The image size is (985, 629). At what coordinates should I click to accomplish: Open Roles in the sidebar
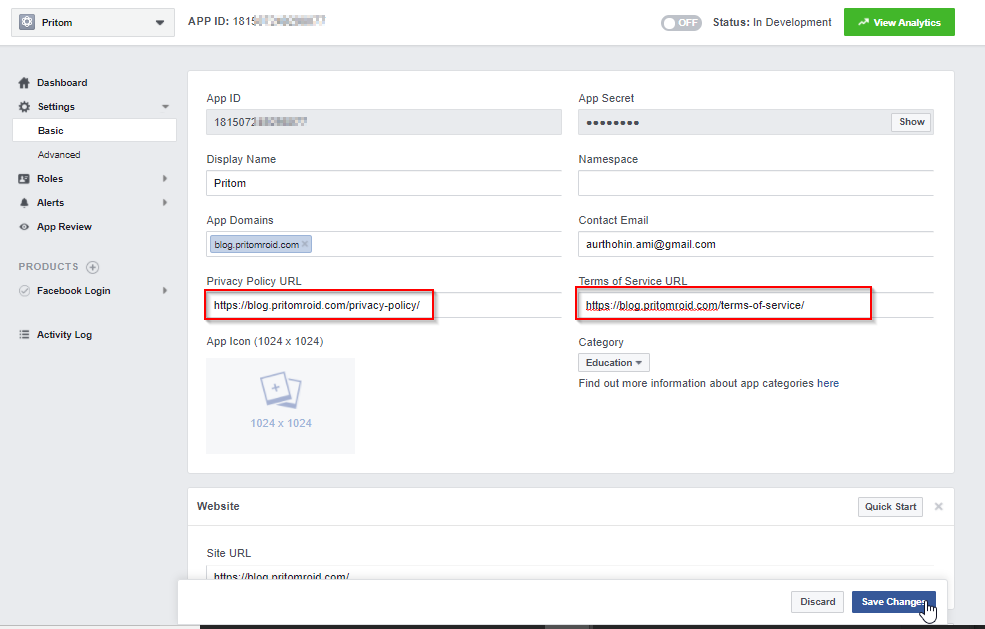click(50, 178)
